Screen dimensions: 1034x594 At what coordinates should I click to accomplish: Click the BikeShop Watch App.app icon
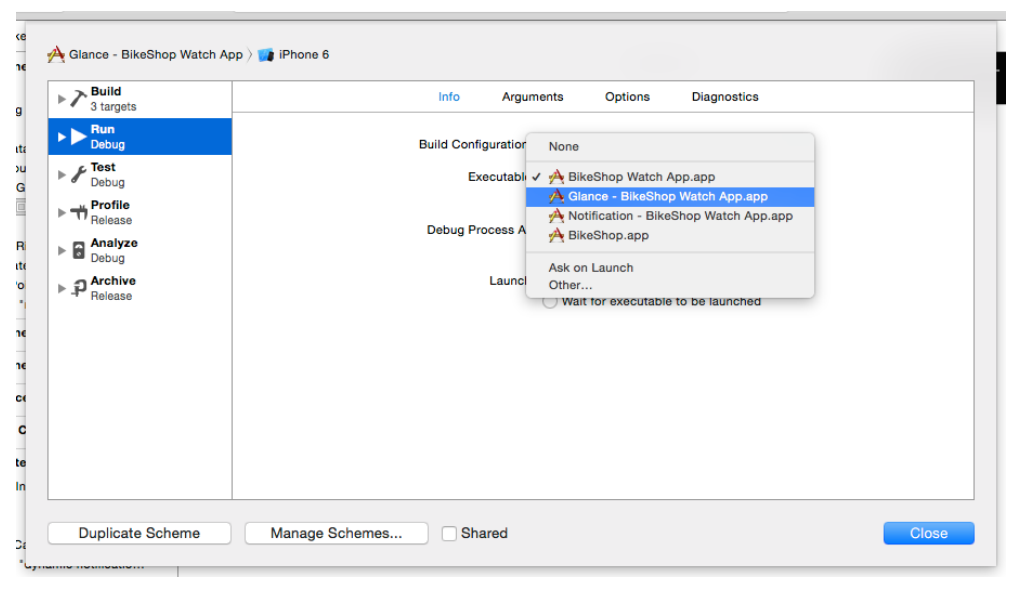click(x=557, y=177)
